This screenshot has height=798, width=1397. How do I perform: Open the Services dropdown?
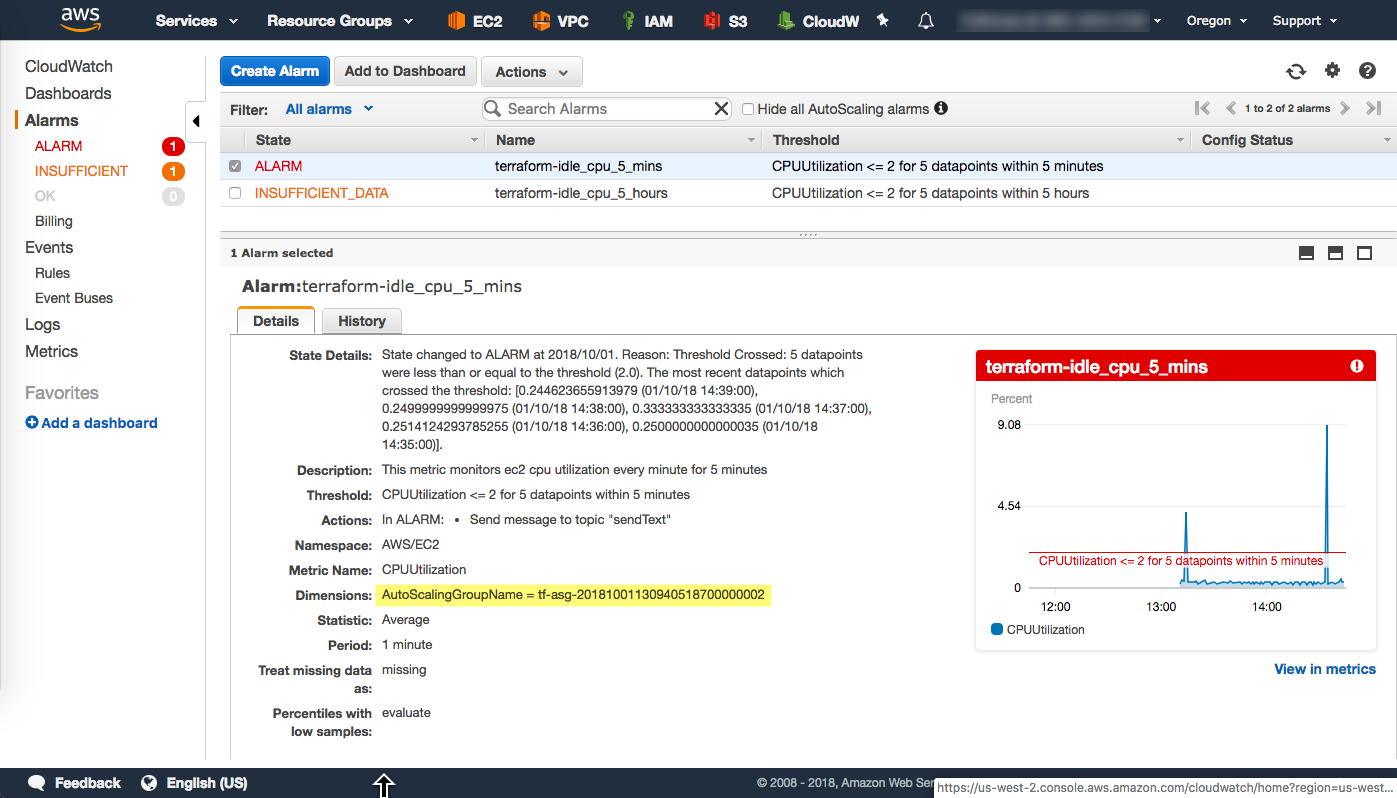tap(197, 20)
